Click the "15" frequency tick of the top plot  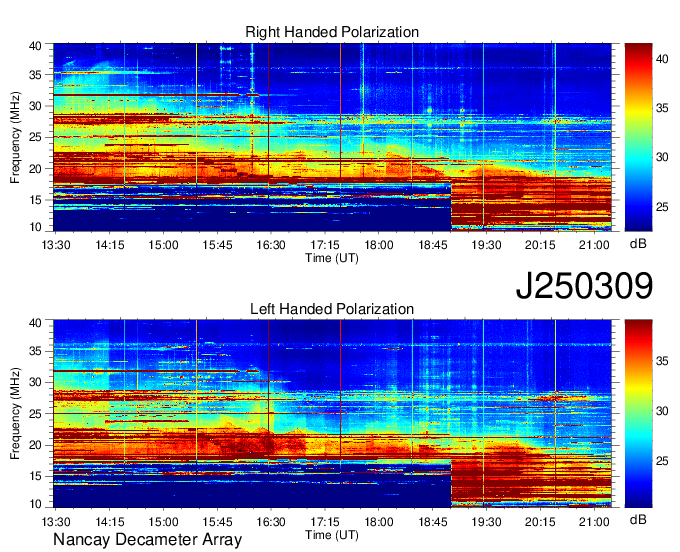click(x=35, y=200)
